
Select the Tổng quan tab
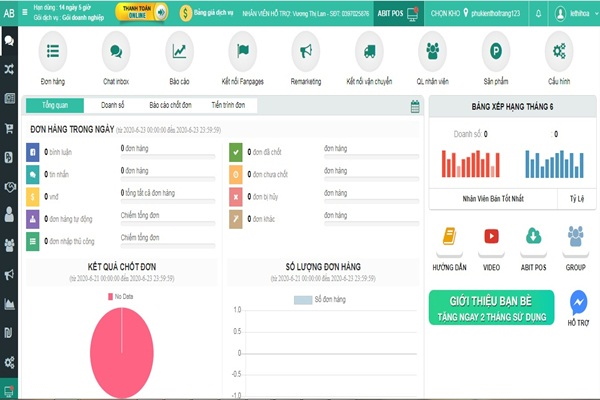pos(55,105)
